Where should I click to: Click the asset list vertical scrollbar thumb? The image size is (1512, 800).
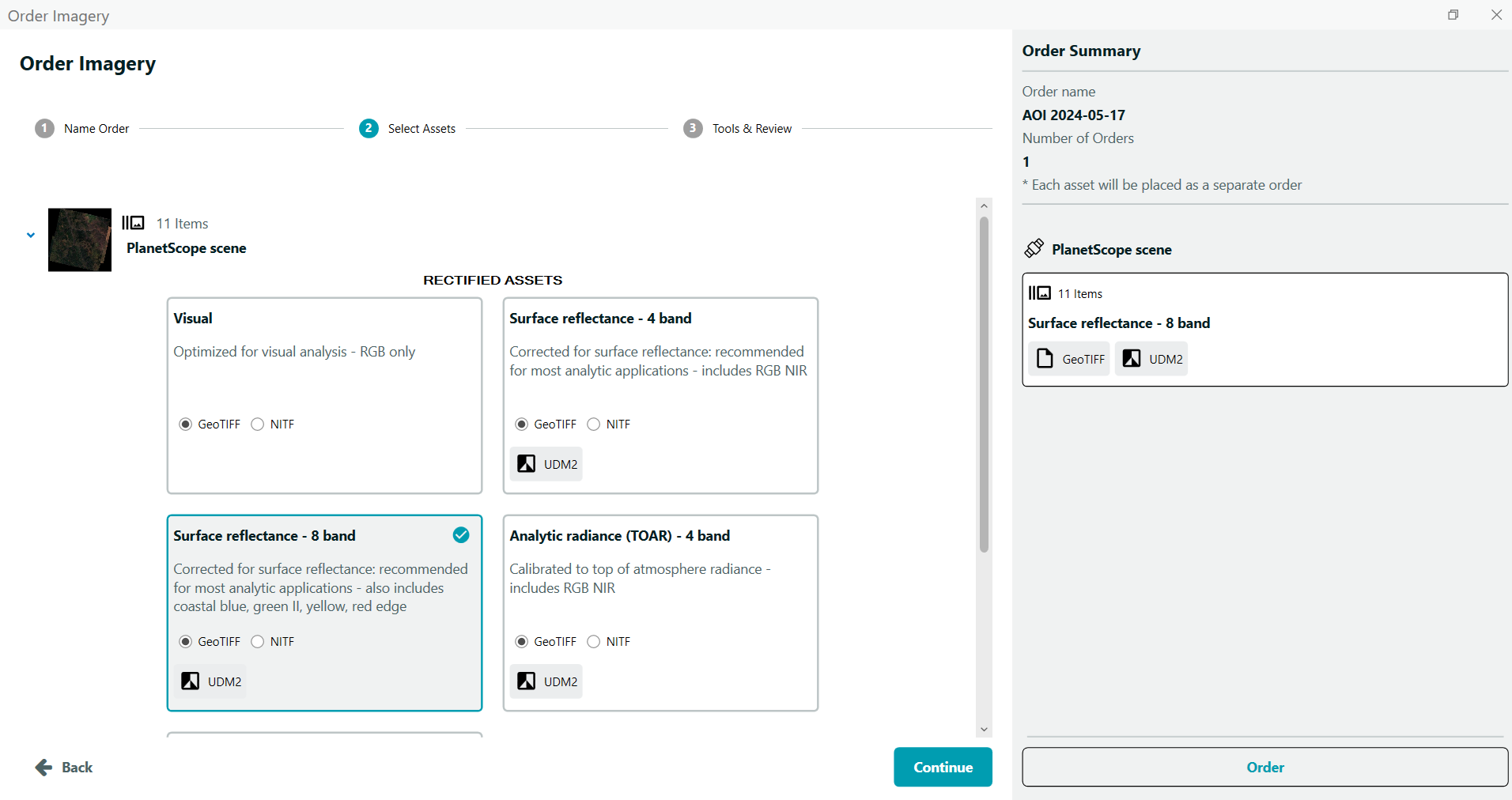(984, 384)
